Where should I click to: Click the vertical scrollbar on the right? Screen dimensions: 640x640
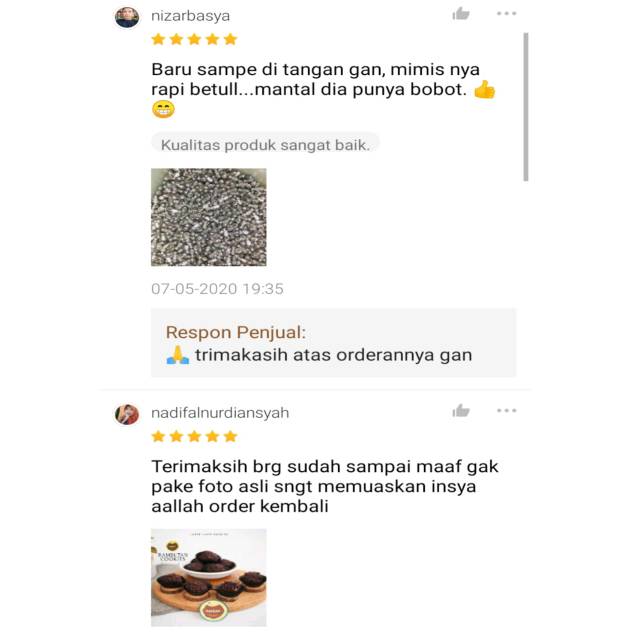[526, 107]
